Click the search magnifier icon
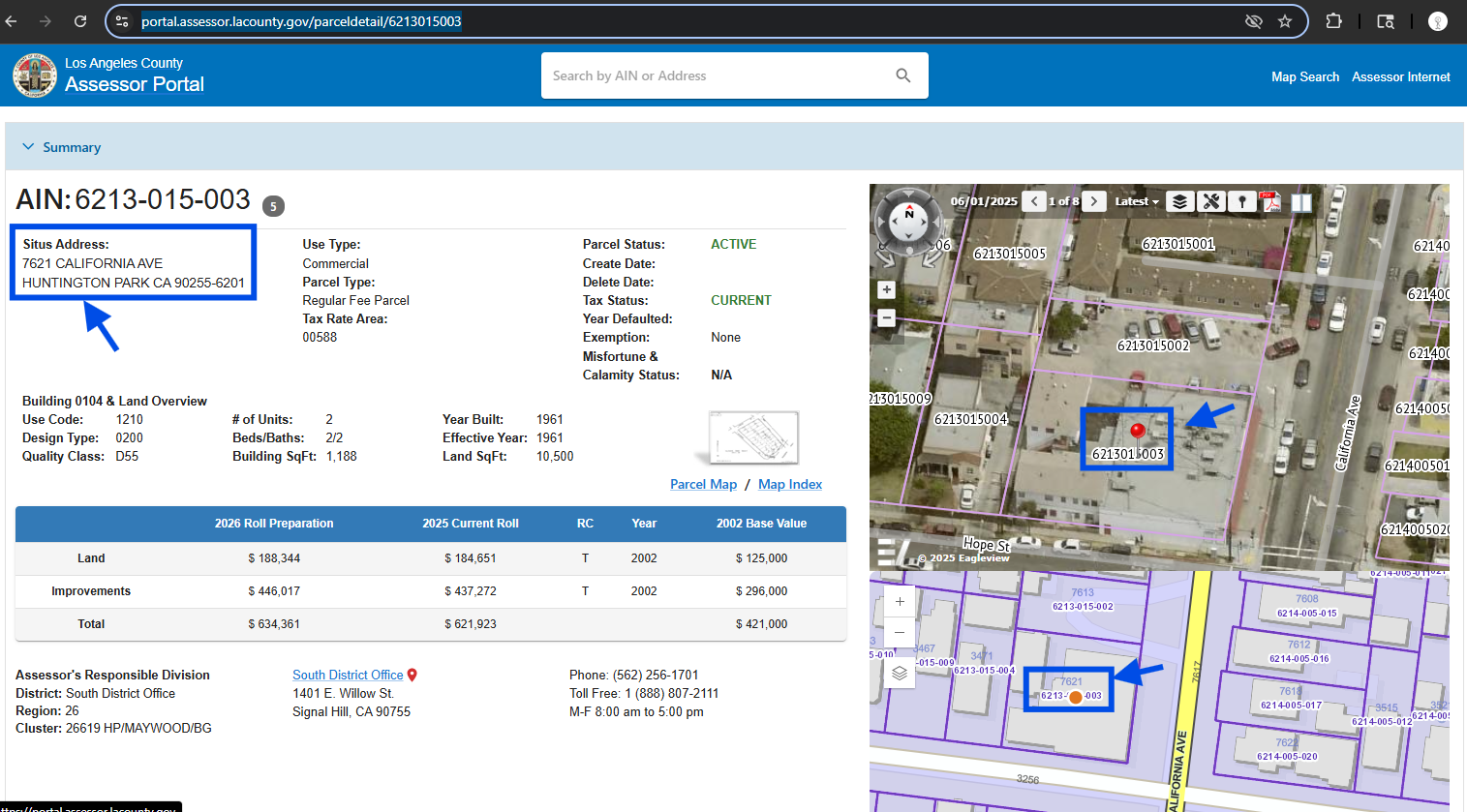 pyautogui.click(x=903, y=75)
